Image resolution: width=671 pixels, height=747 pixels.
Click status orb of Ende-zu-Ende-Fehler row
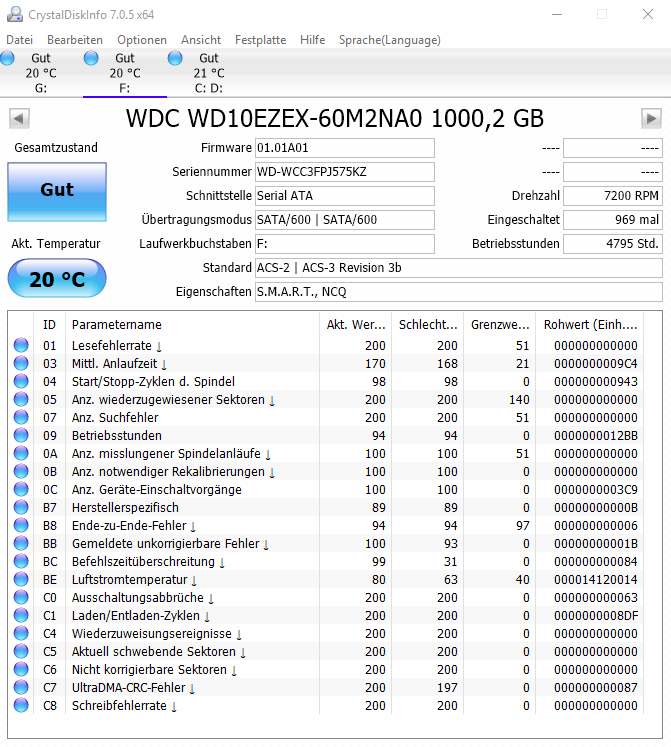[21, 525]
